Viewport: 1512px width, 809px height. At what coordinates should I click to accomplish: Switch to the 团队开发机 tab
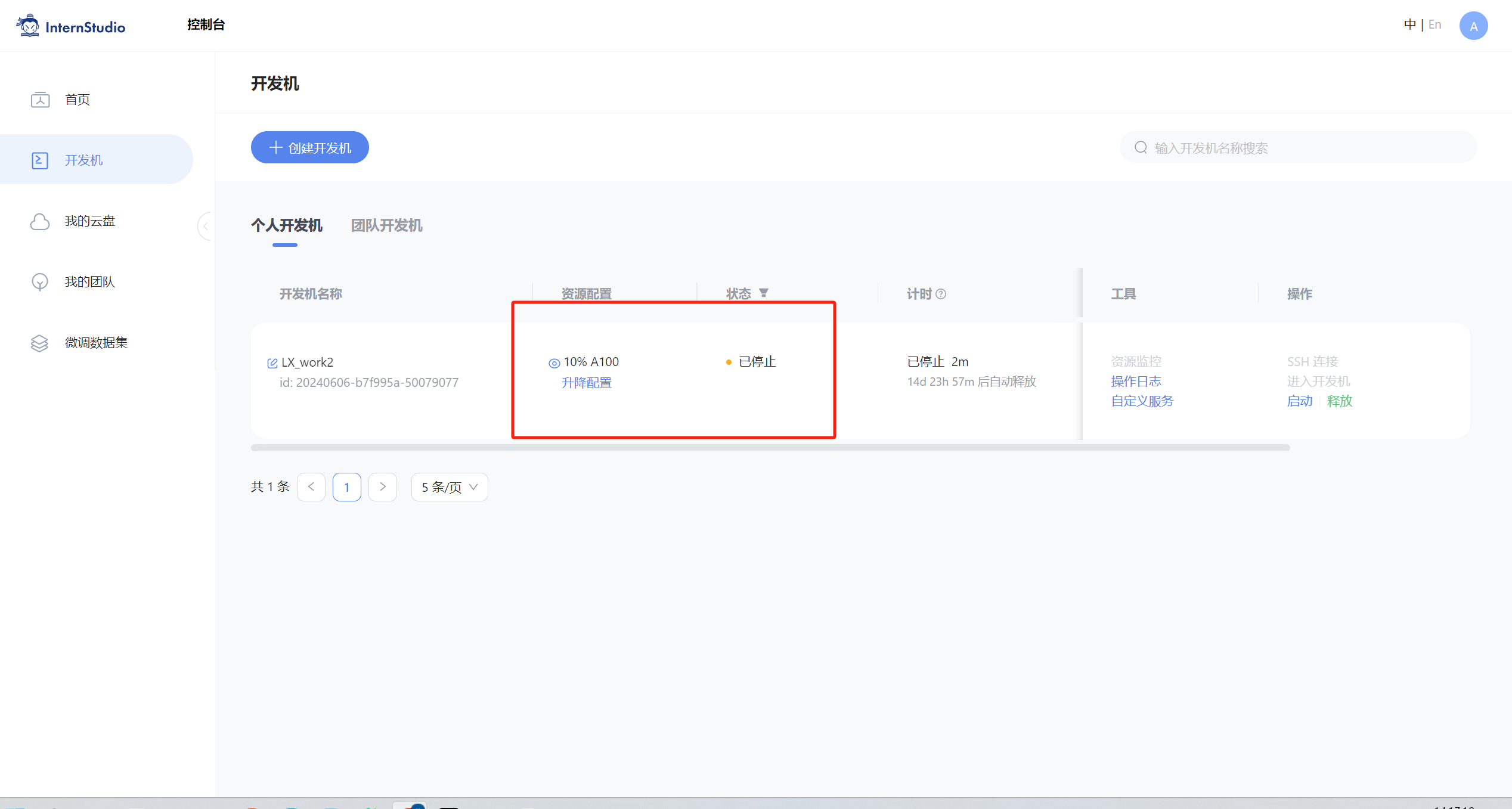coord(386,225)
